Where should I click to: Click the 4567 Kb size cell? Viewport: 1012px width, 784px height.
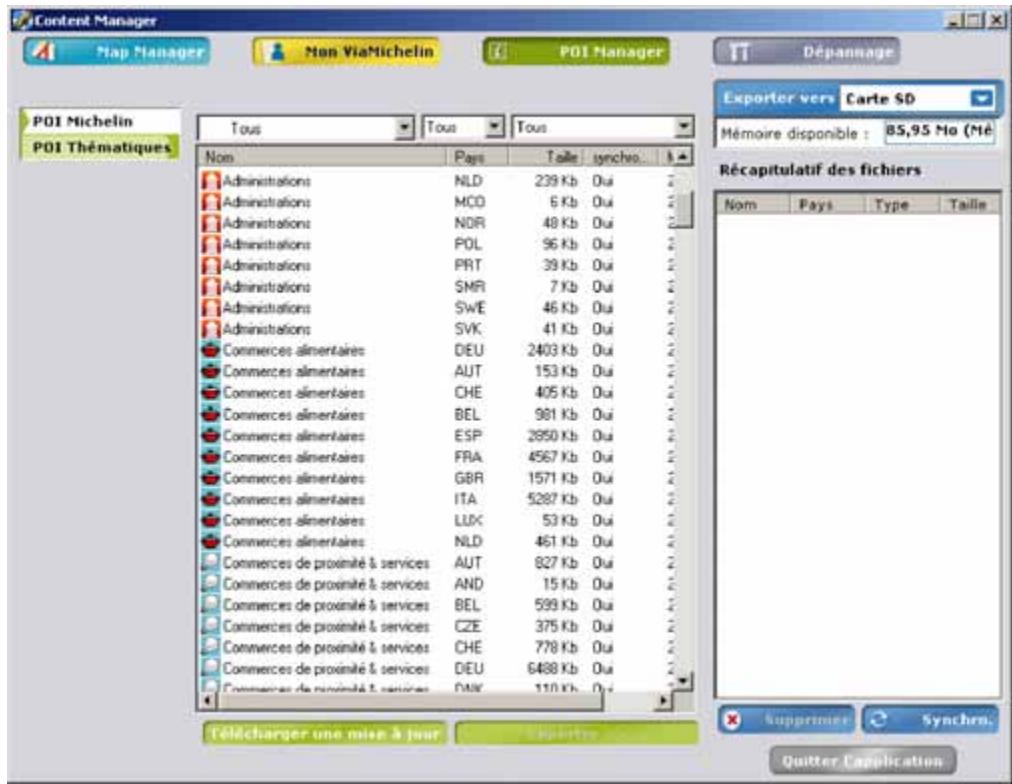(552, 457)
